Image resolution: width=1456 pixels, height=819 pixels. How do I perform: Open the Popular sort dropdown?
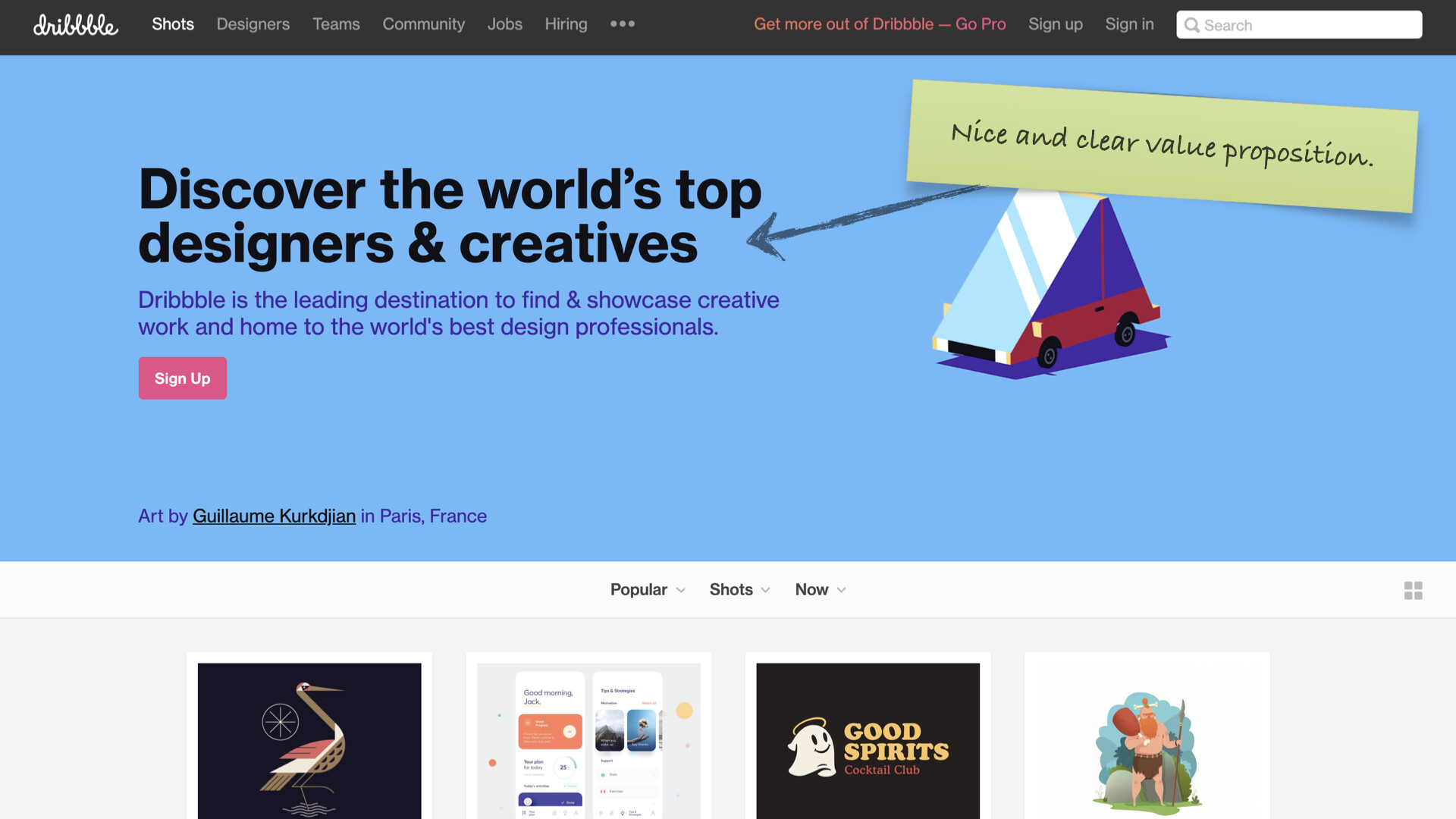[648, 589]
